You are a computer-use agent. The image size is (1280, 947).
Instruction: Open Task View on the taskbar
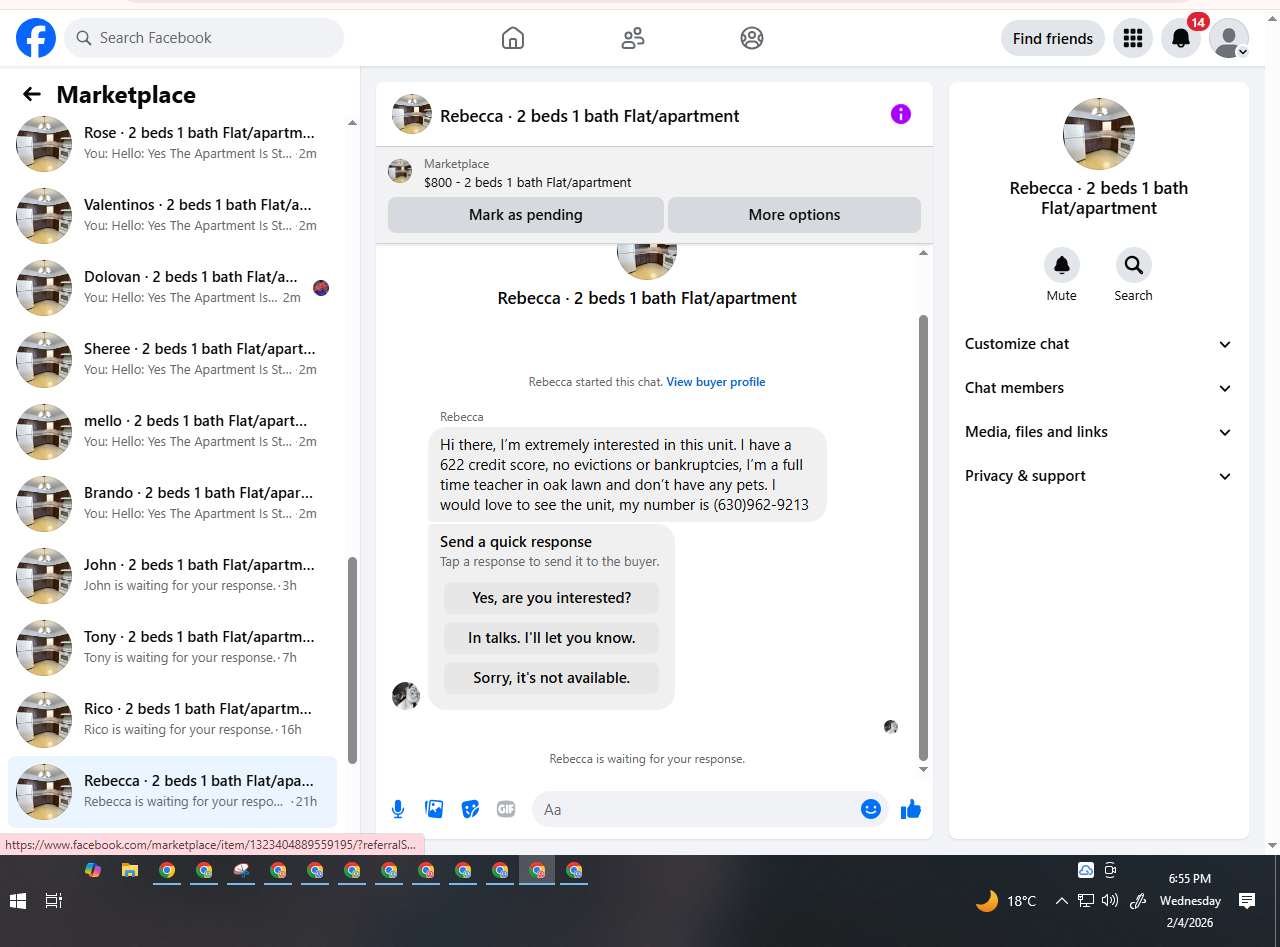point(54,901)
